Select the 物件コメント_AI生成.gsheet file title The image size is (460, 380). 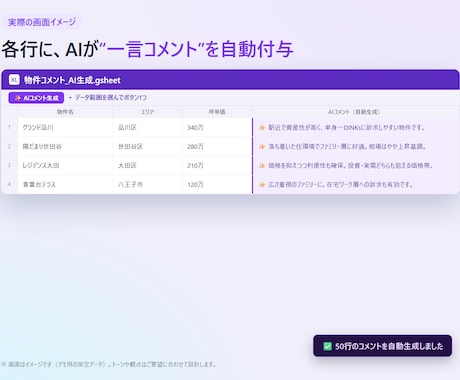(72, 80)
